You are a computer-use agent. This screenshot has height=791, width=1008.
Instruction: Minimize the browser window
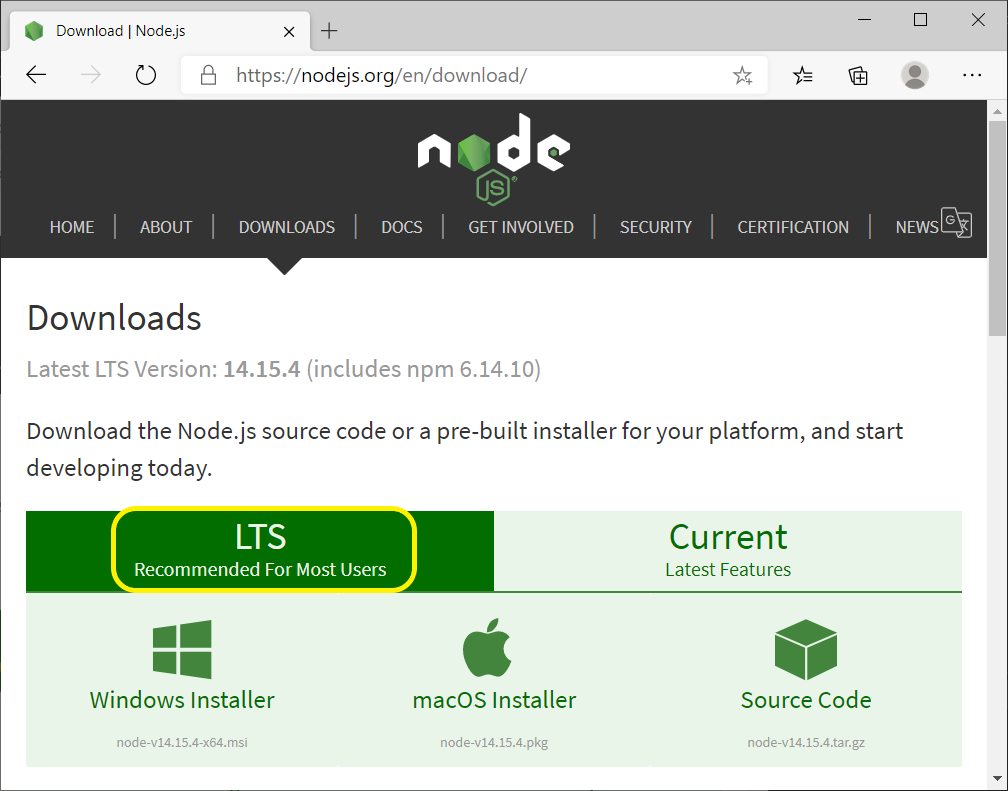865,20
